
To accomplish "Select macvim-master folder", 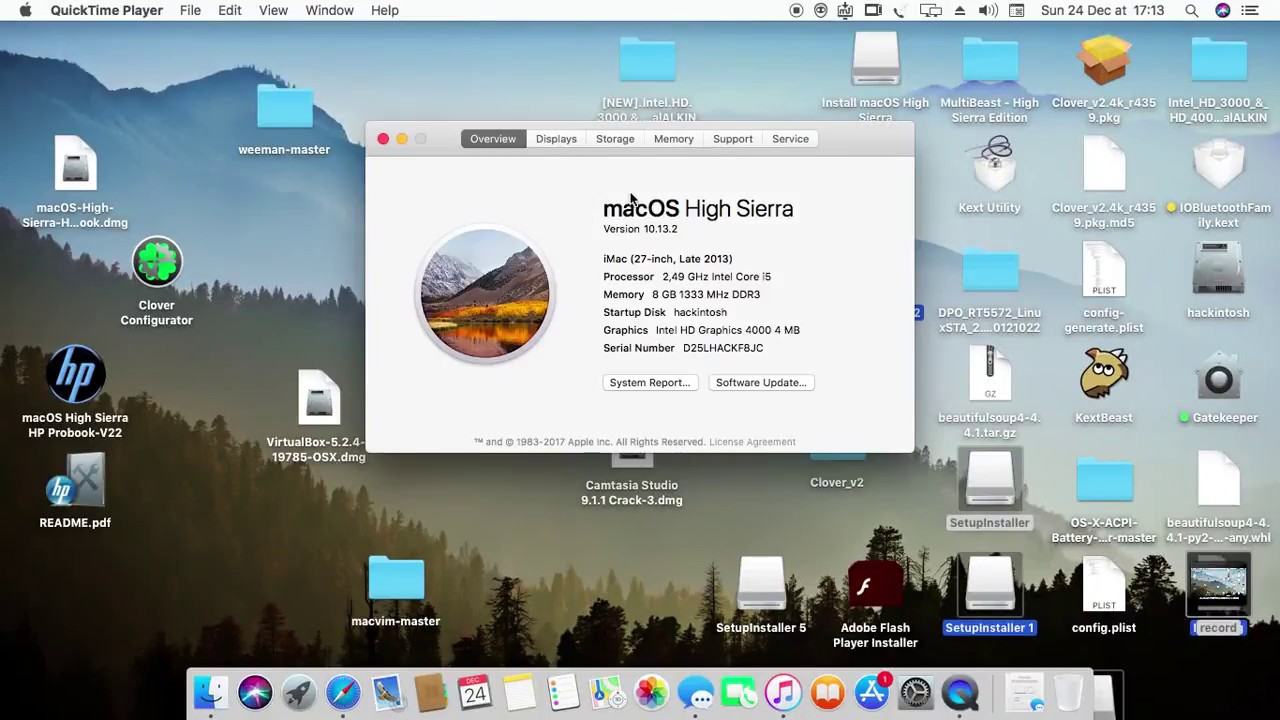I will pos(396,580).
